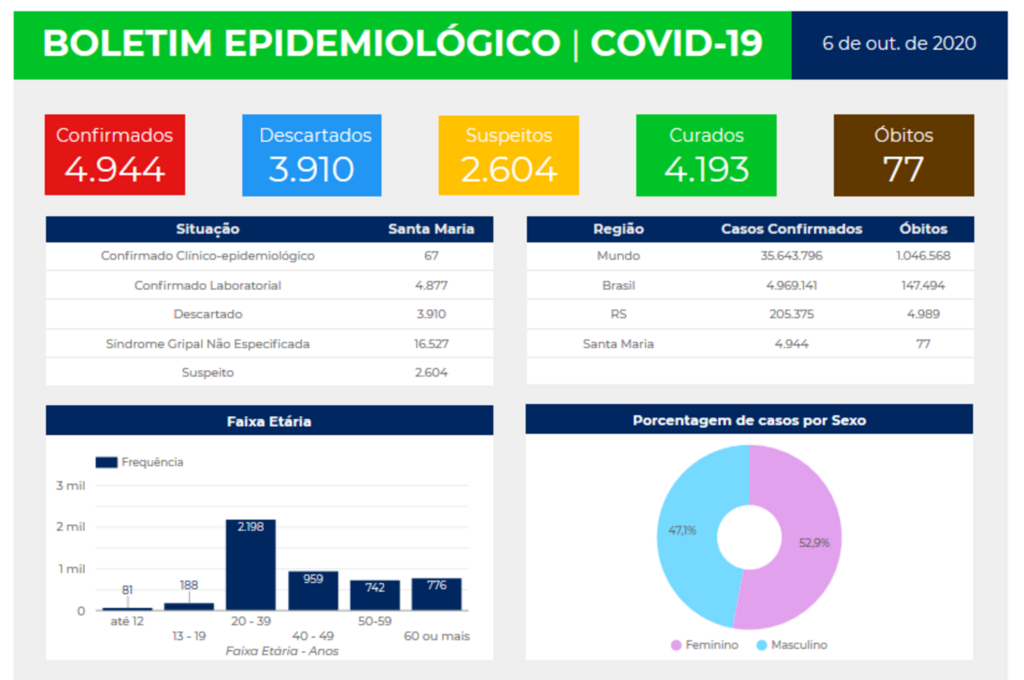The width and height of the screenshot is (1024, 680).
Task: Click the Santa Maria column header
Action: tap(431, 229)
